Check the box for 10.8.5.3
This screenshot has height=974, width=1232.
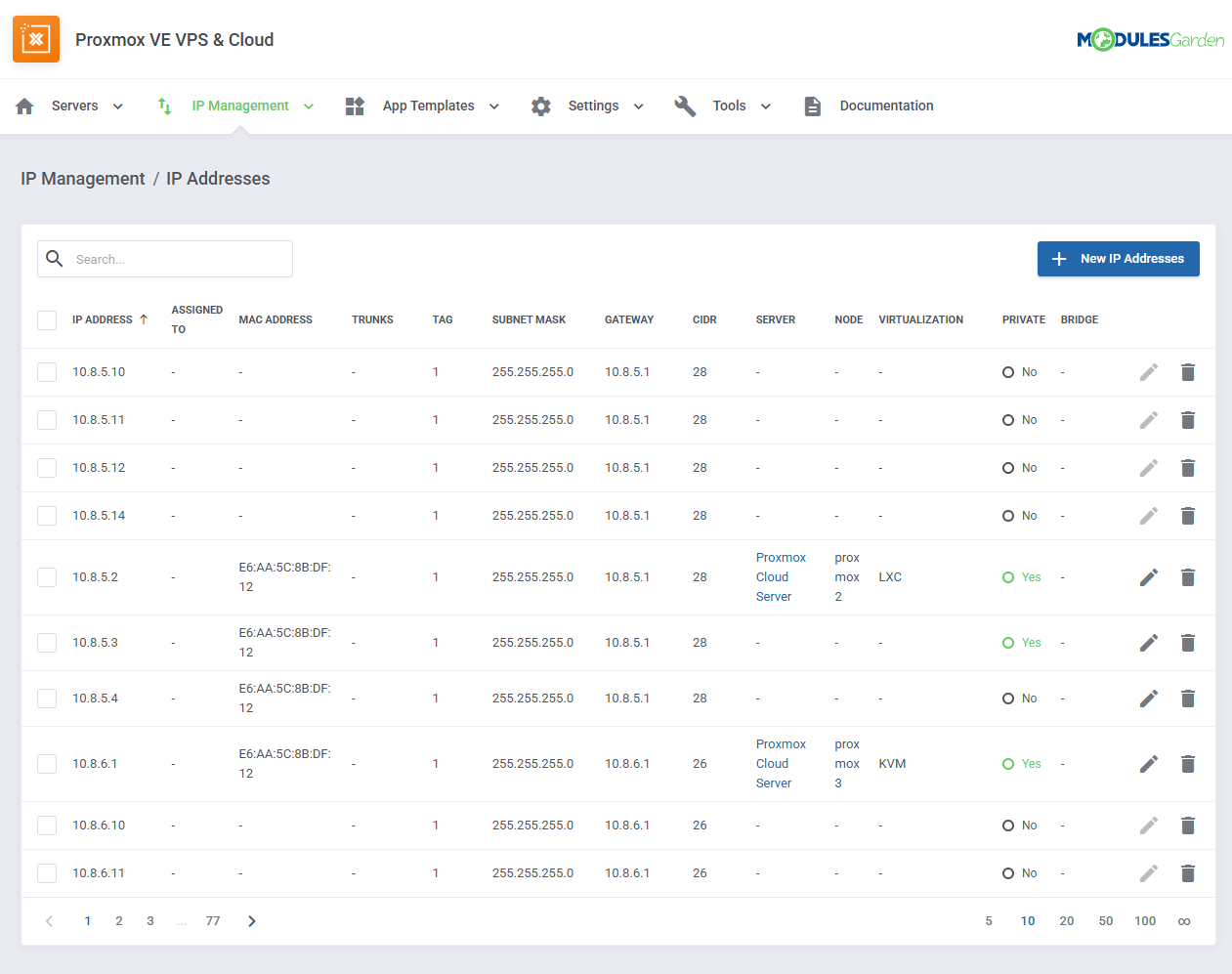(x=47, y=643)
